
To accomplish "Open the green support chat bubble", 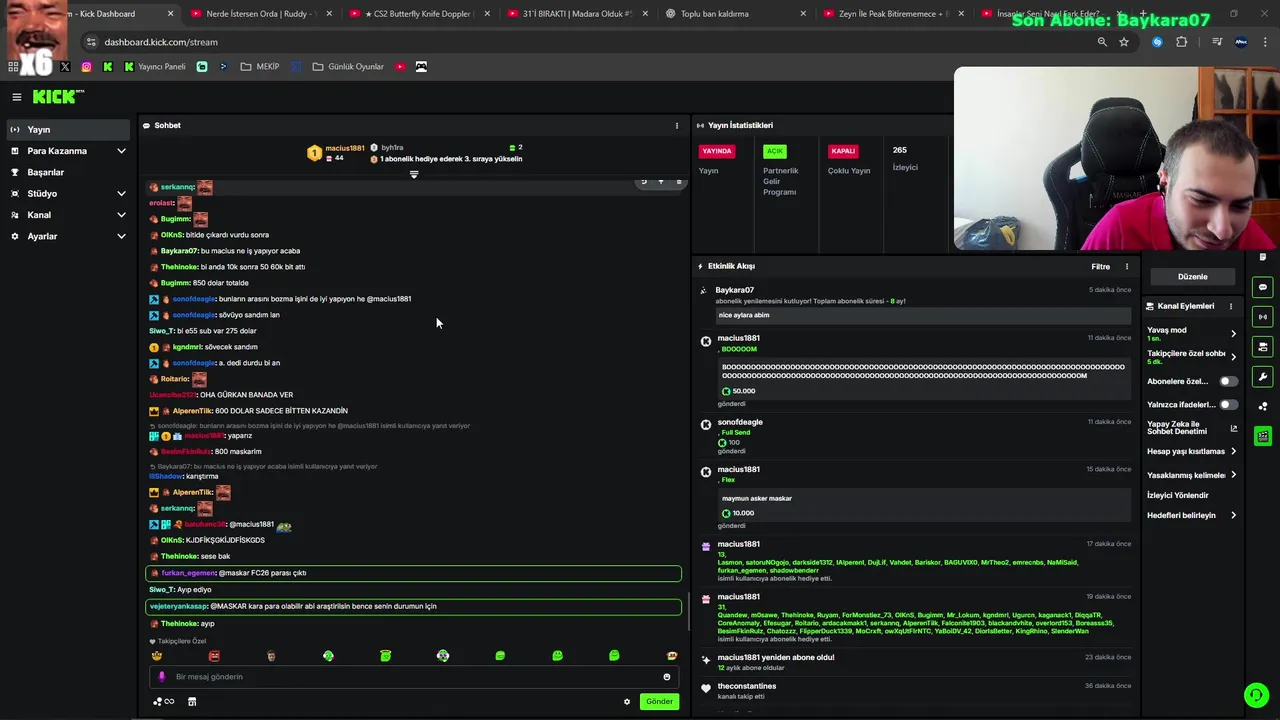I will 1256,695.
